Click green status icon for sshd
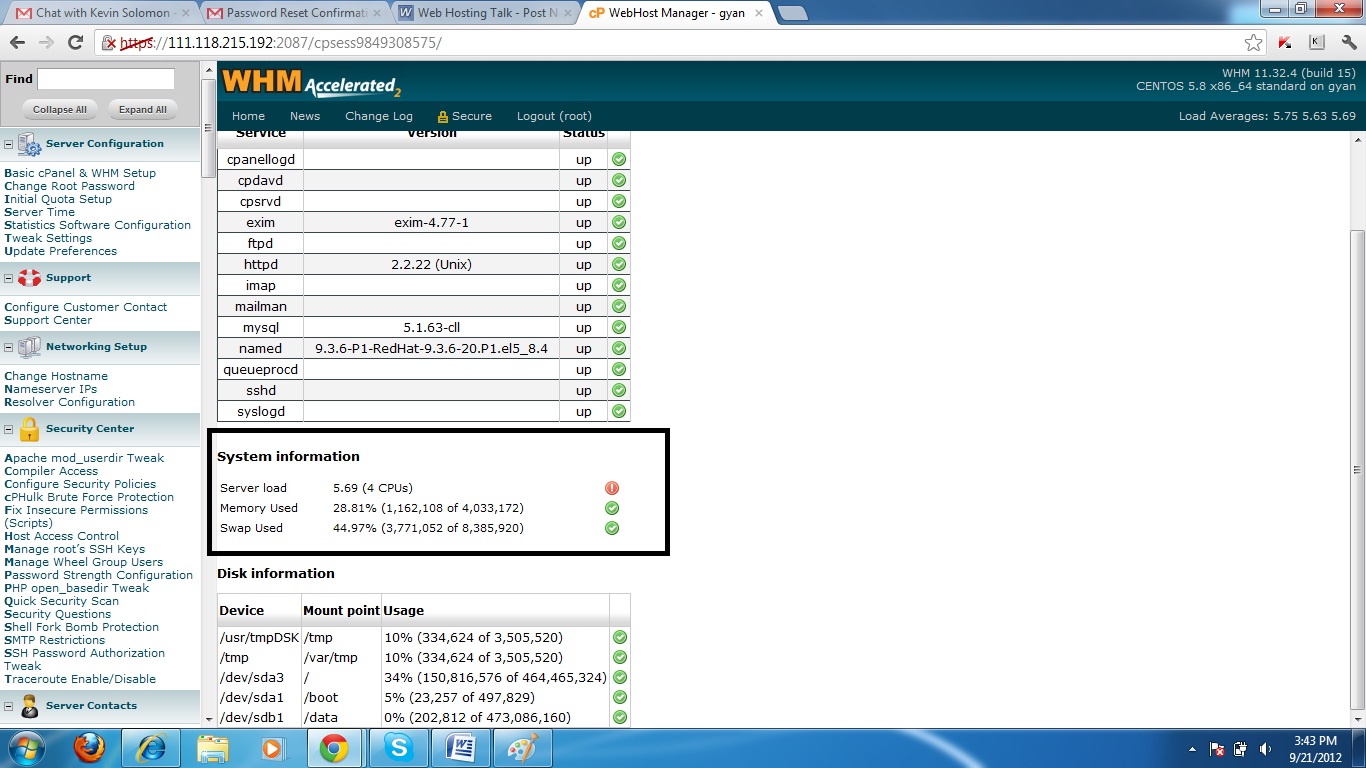 pyautogui.click(x=619, y=390)
